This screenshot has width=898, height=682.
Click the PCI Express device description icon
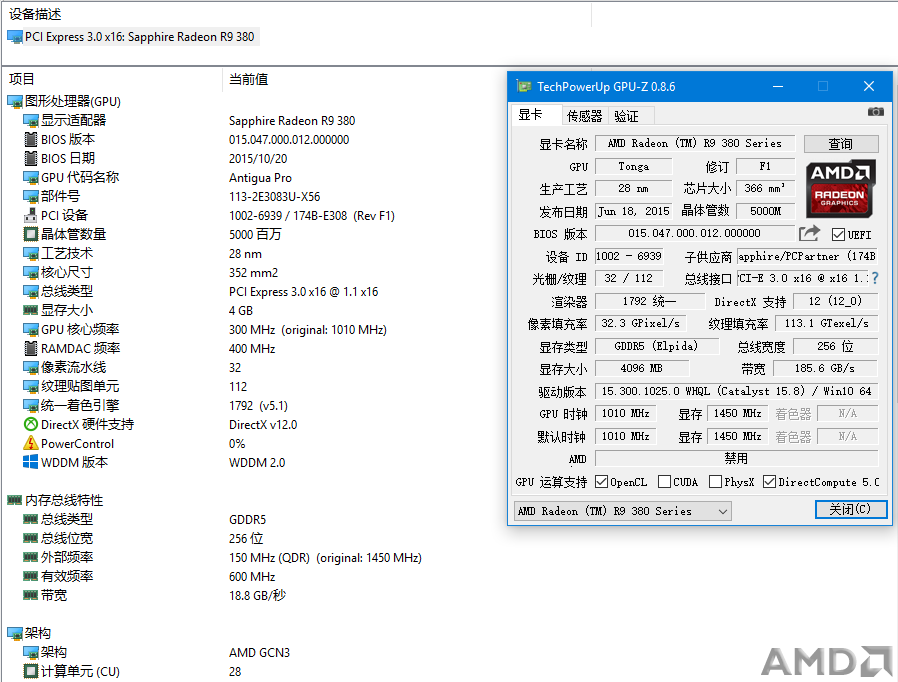(15, 37)
